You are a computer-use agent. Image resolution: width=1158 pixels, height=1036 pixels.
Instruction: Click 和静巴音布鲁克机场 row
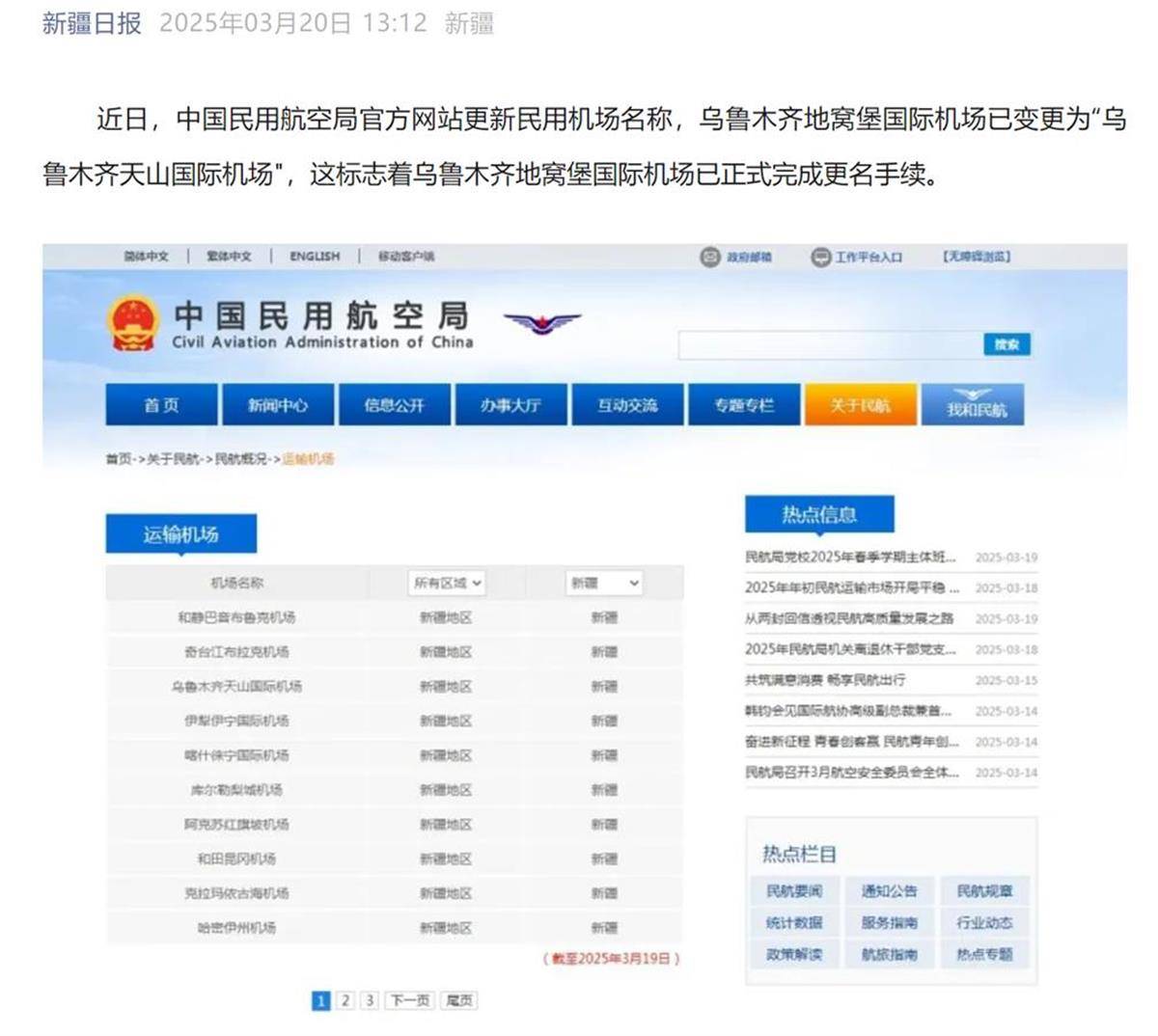click(395, 617)
